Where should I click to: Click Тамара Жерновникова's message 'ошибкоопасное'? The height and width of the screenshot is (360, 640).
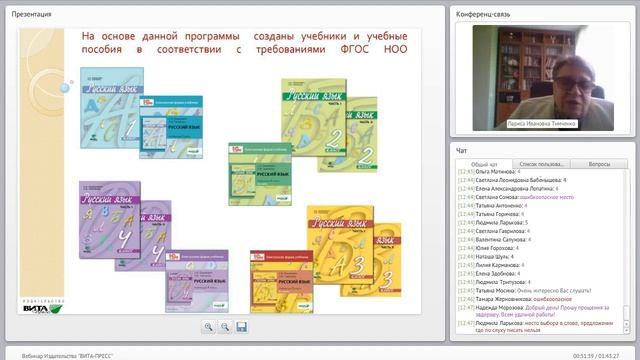coord(515,299)
